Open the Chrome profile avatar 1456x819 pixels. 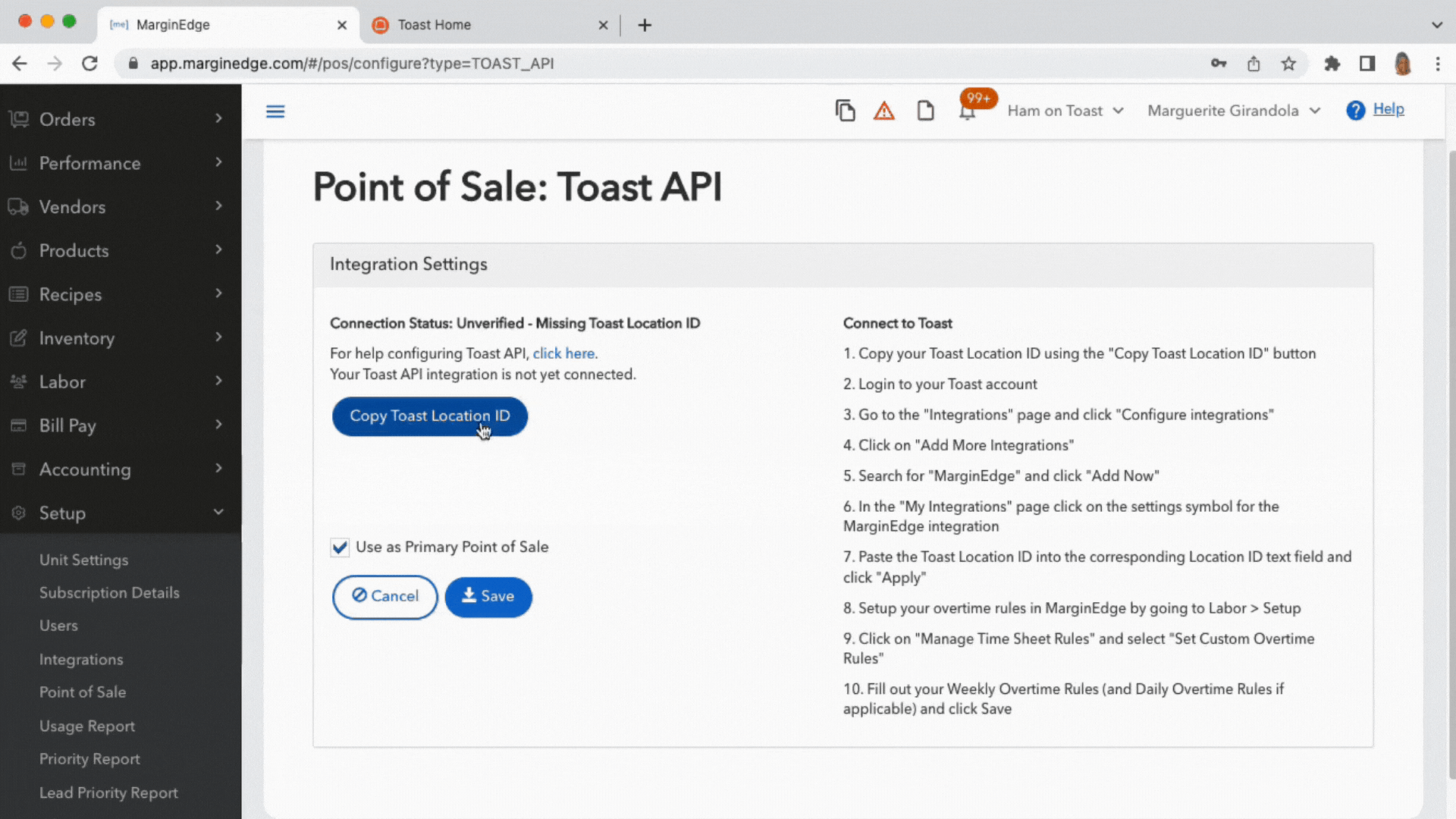point(1403,64)
